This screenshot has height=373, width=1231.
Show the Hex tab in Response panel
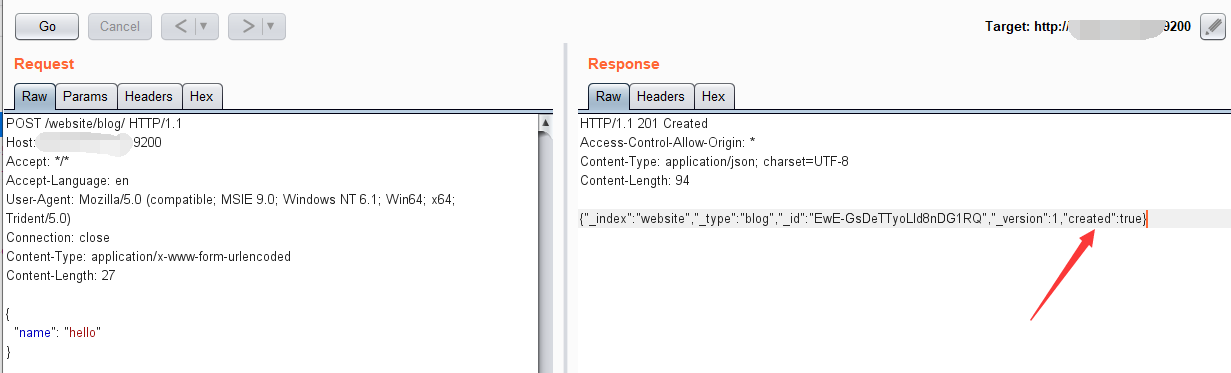coord(713,96)
